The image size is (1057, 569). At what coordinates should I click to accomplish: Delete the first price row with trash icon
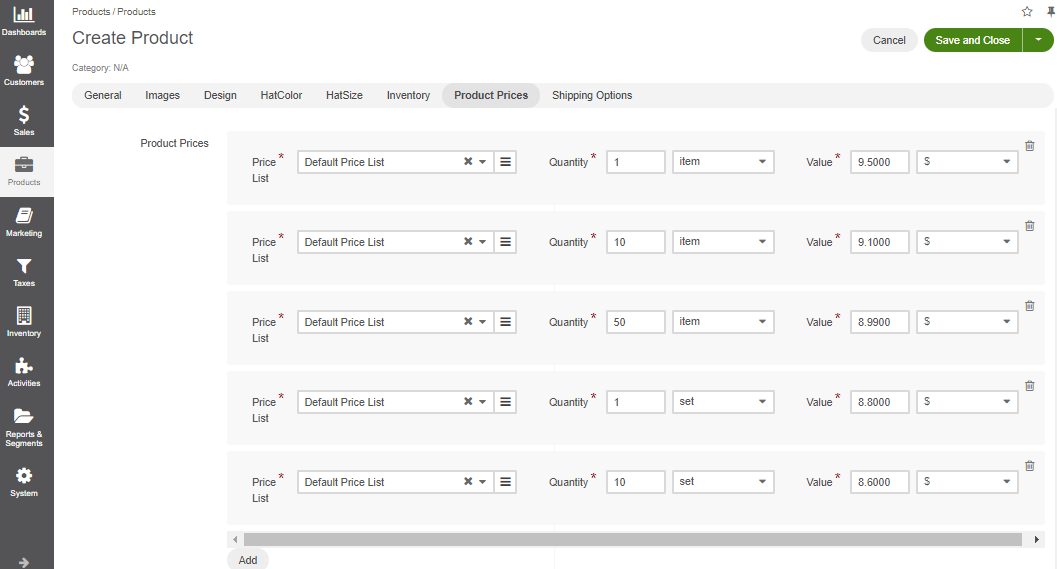point(1030,146)
